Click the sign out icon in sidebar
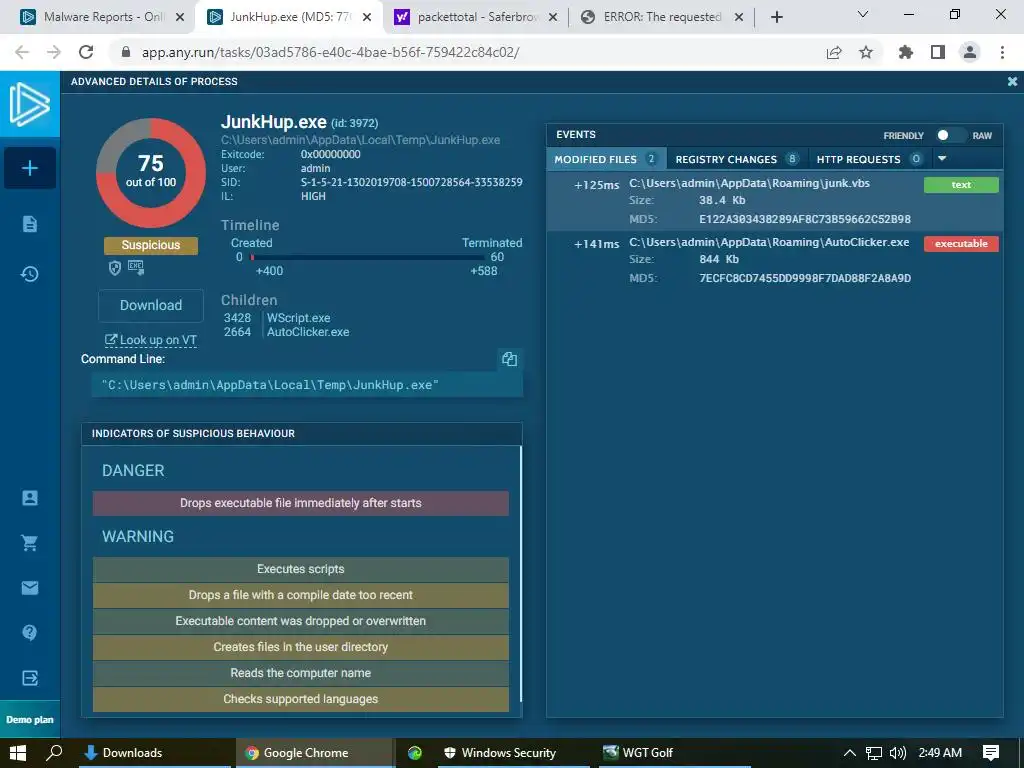 (30, 678)
